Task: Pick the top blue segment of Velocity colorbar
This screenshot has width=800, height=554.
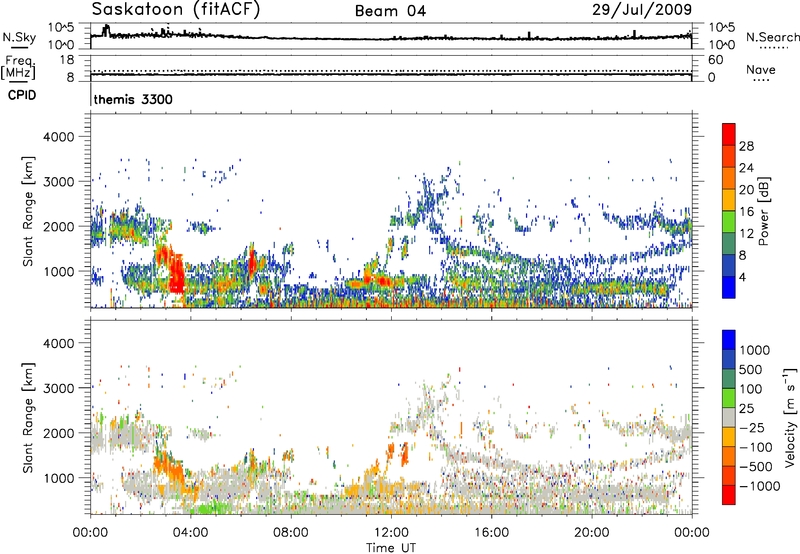Action: [x=729, y=340]
